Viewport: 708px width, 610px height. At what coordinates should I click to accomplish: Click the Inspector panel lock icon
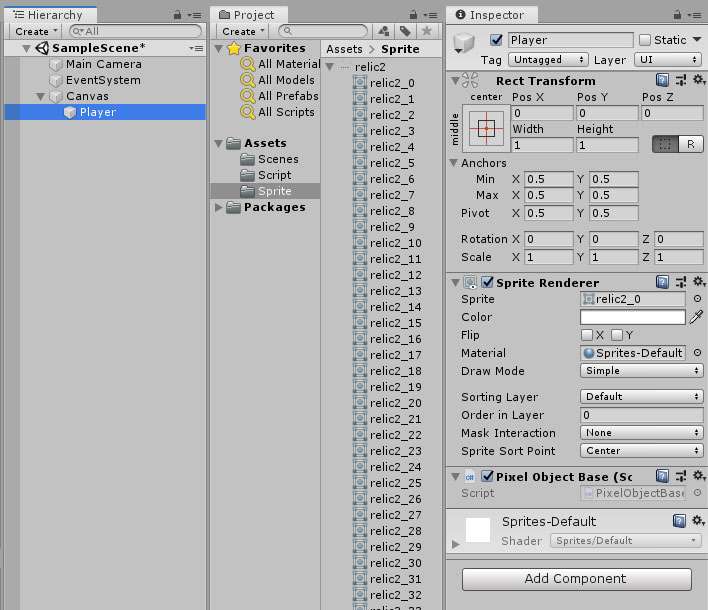(677, 15)
